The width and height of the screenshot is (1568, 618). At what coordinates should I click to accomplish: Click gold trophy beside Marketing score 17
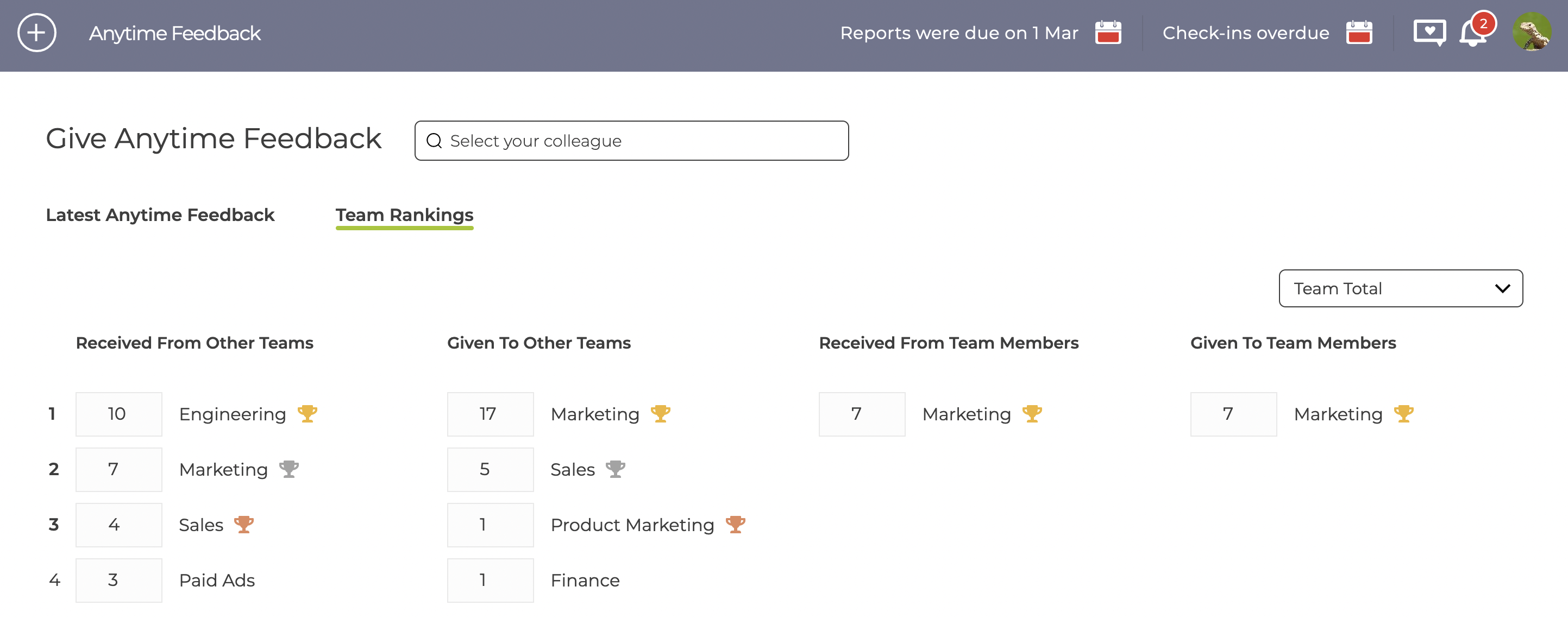661,414
